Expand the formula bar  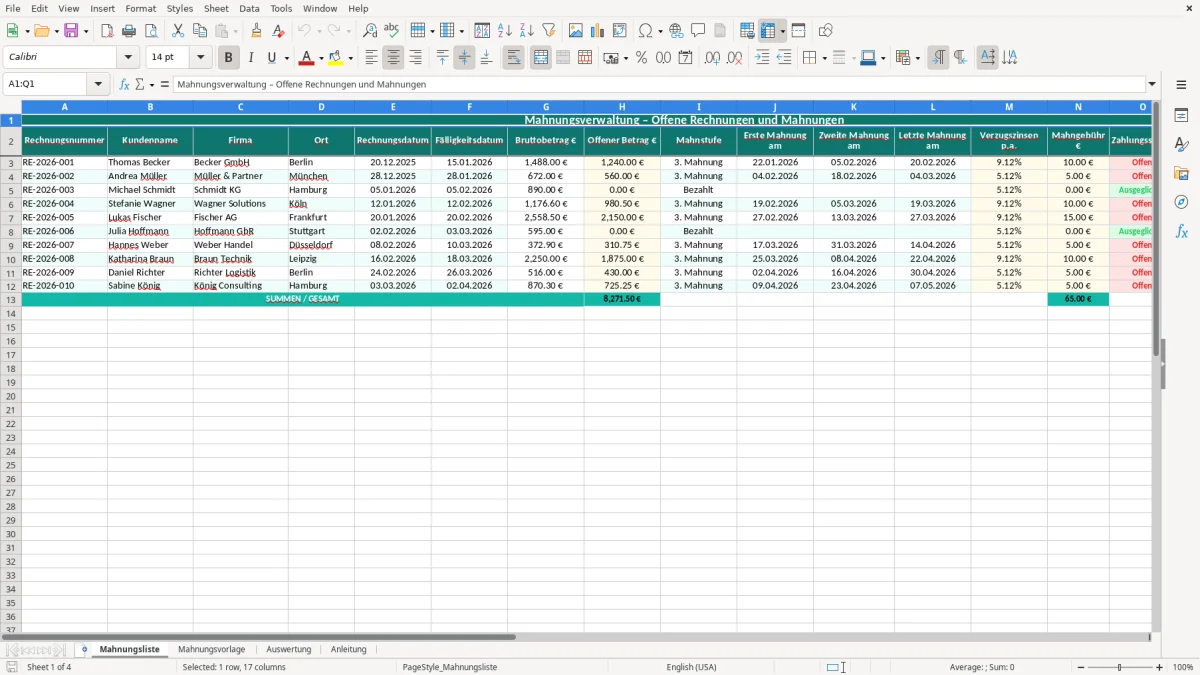[x=1152, y=84]
